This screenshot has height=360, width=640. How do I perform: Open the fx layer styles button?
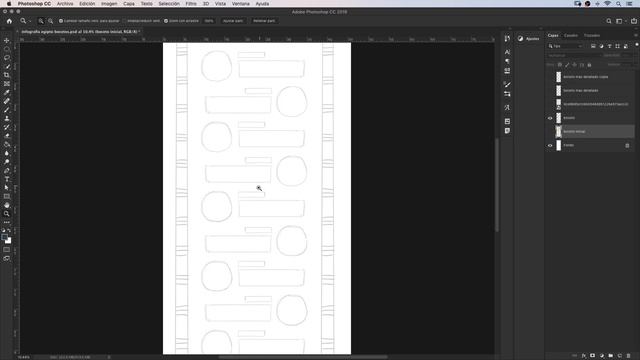584,356
